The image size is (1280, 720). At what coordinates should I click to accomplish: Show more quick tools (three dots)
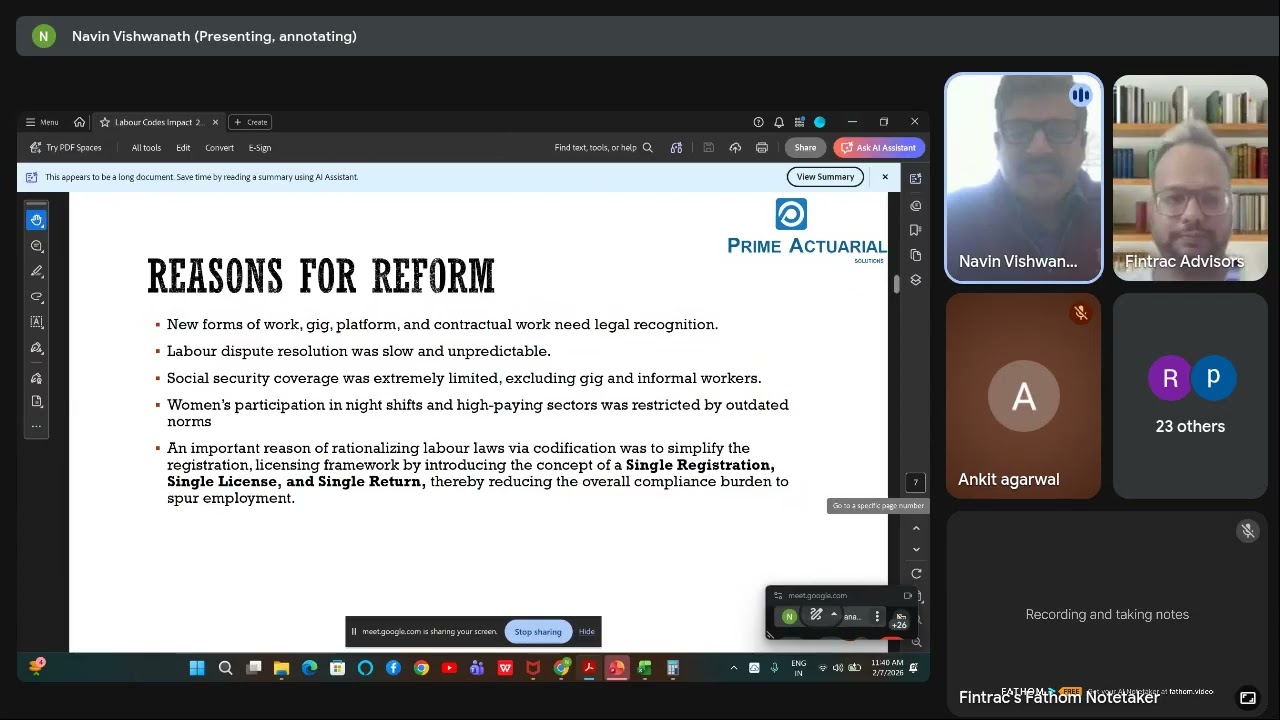37,426
